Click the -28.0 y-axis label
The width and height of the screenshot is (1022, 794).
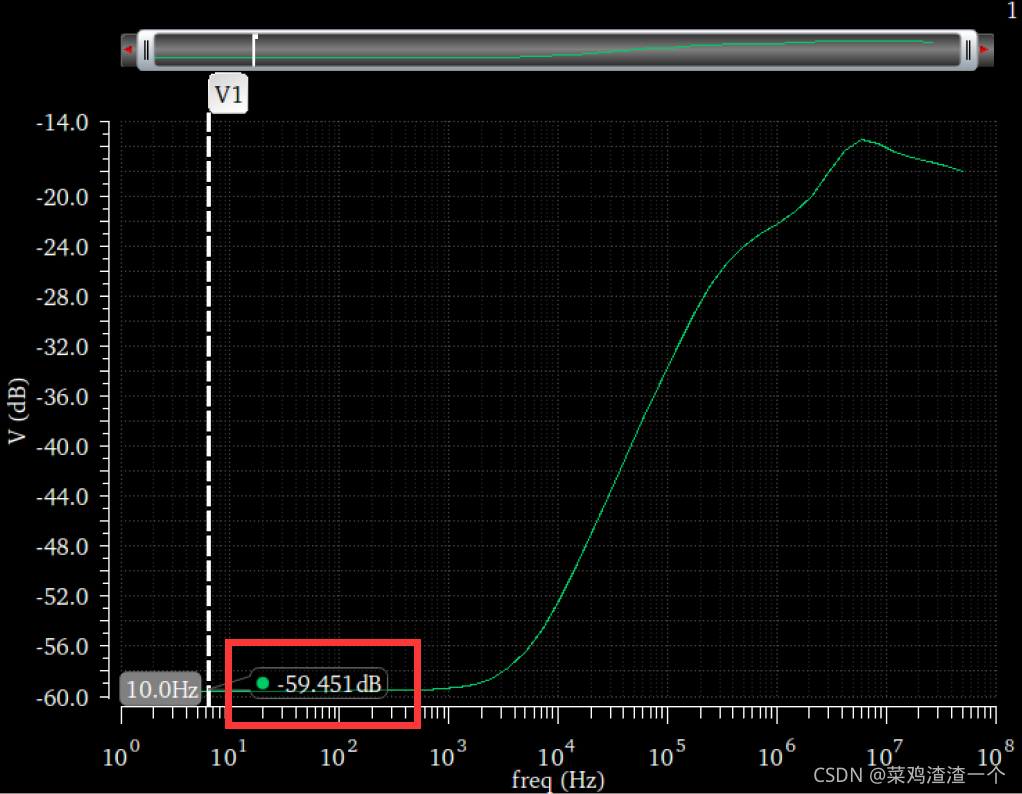click(63, 297)
